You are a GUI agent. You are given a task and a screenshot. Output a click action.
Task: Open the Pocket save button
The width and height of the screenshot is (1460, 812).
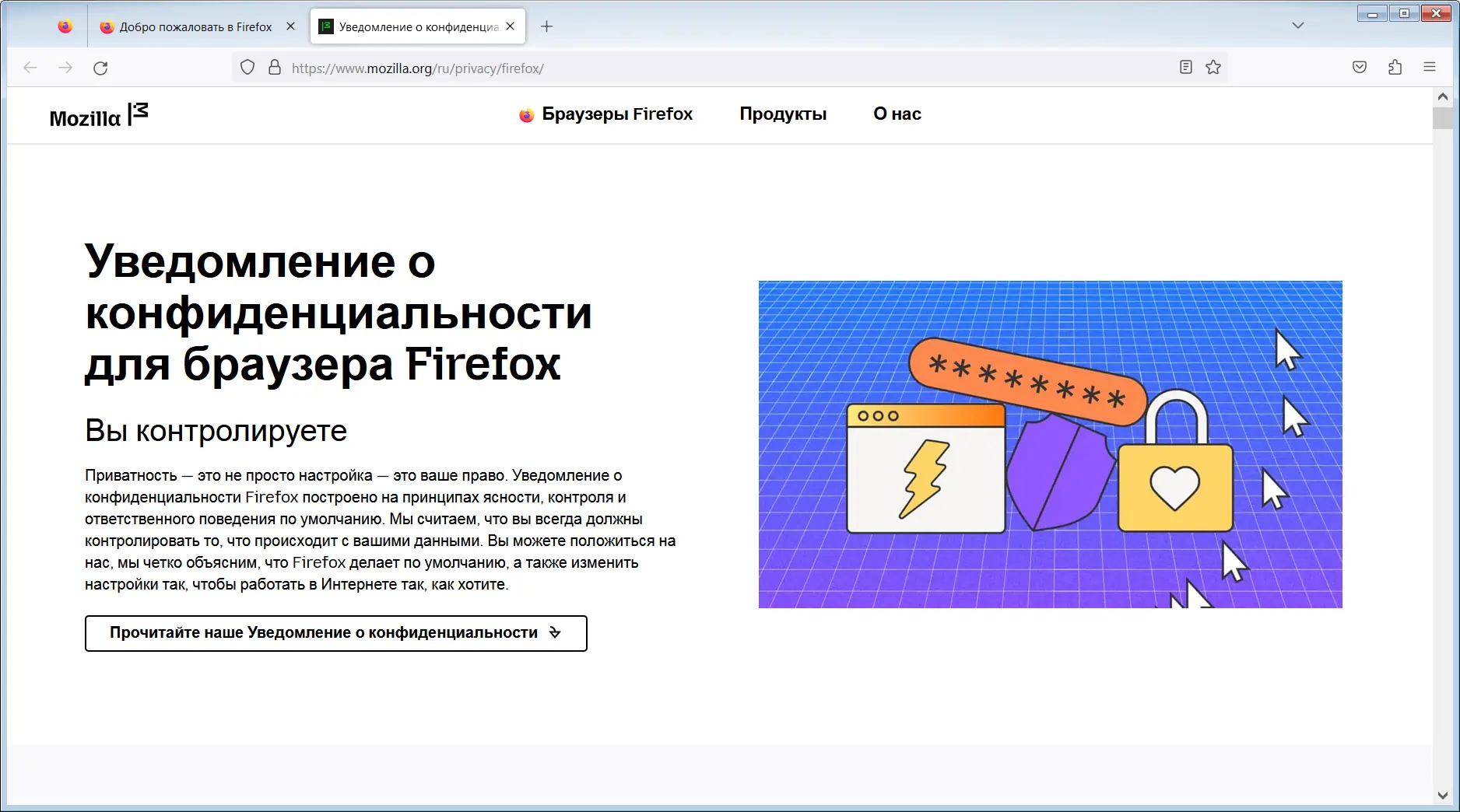[x=1360, y=68]
